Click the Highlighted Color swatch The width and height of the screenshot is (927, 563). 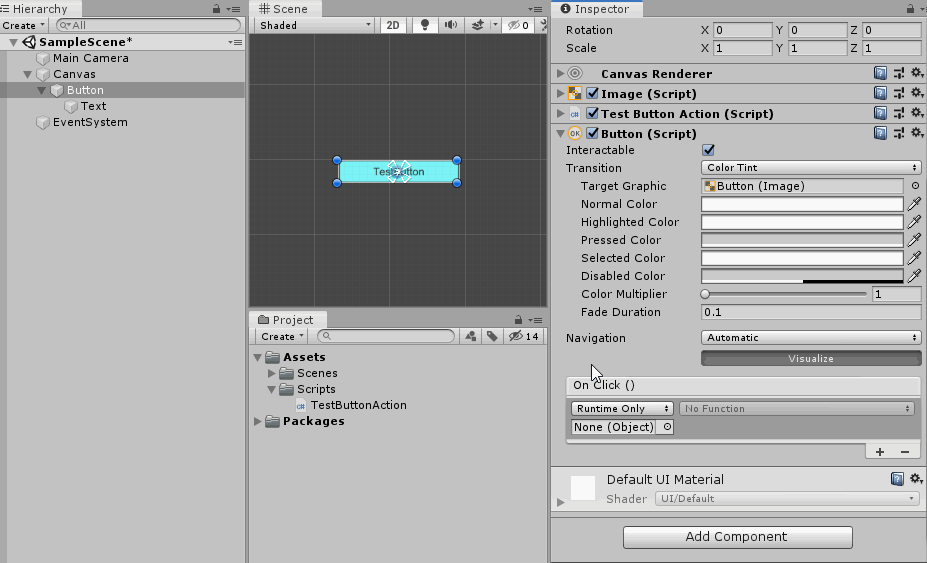pyautogui.click(x=802, y=222)
